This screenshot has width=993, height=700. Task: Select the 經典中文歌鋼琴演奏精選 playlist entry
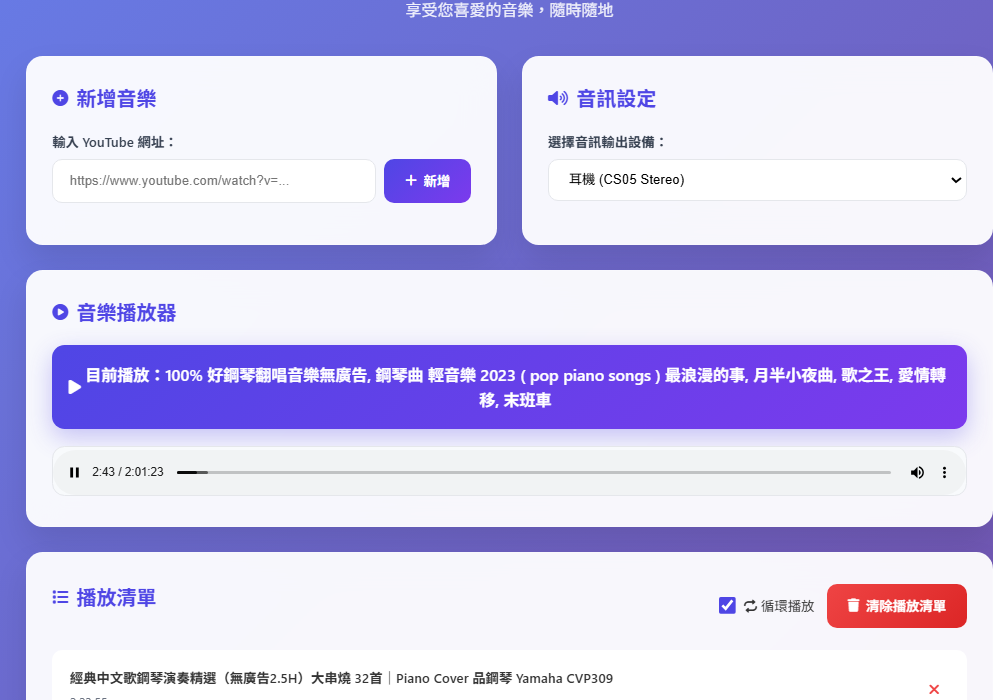[x=341, y=679]
